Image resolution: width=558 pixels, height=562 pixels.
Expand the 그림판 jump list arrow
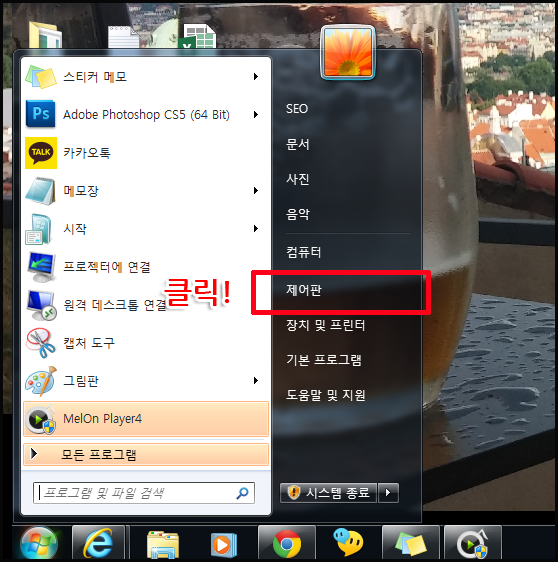tap(256, 380)
